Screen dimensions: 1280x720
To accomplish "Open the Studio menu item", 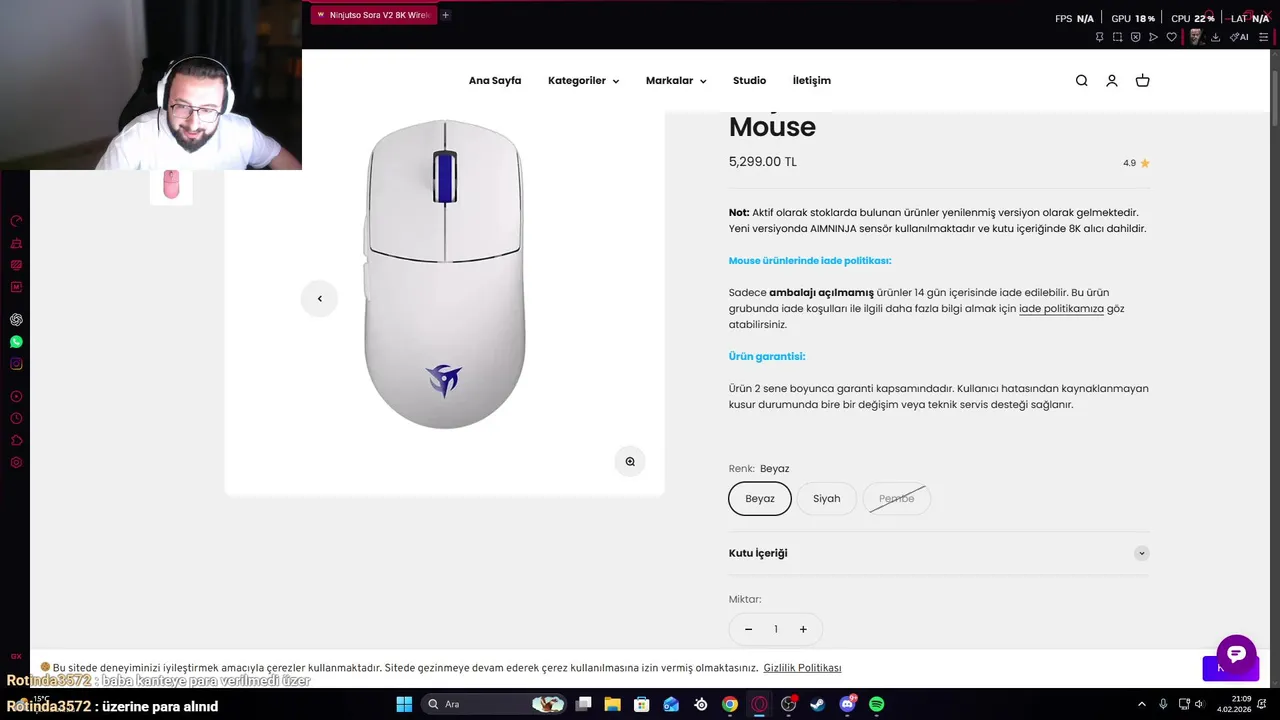I will coord(749,81).
